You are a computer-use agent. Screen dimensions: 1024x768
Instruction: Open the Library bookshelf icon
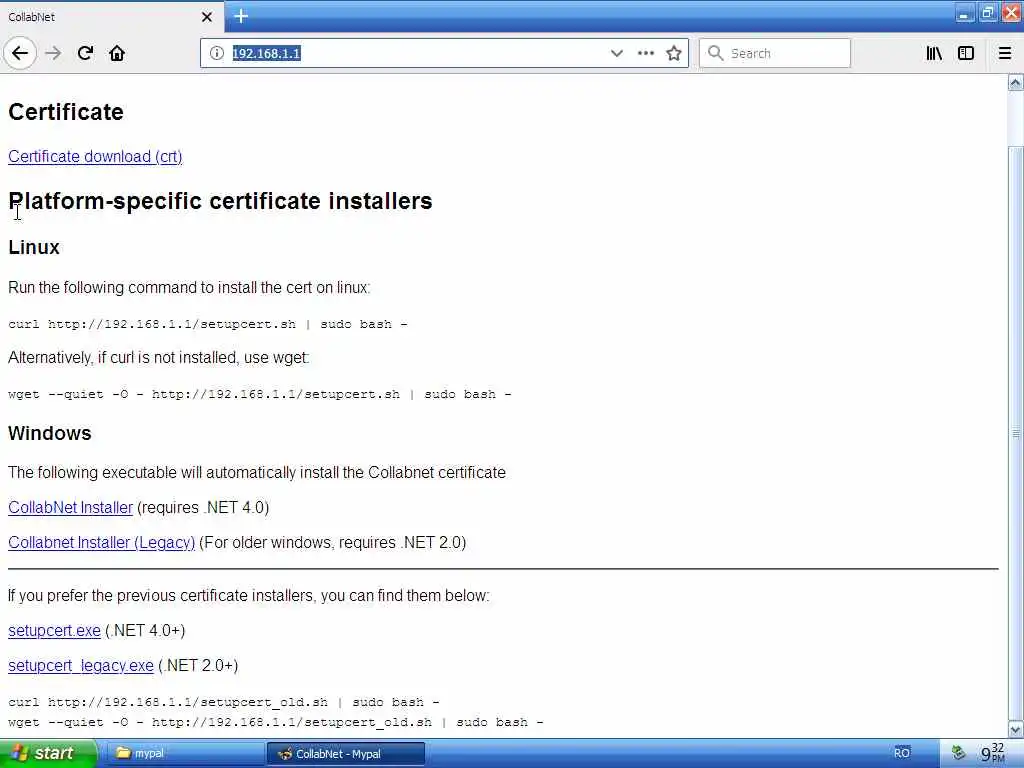pyautogui.click(x=934, y=53)
